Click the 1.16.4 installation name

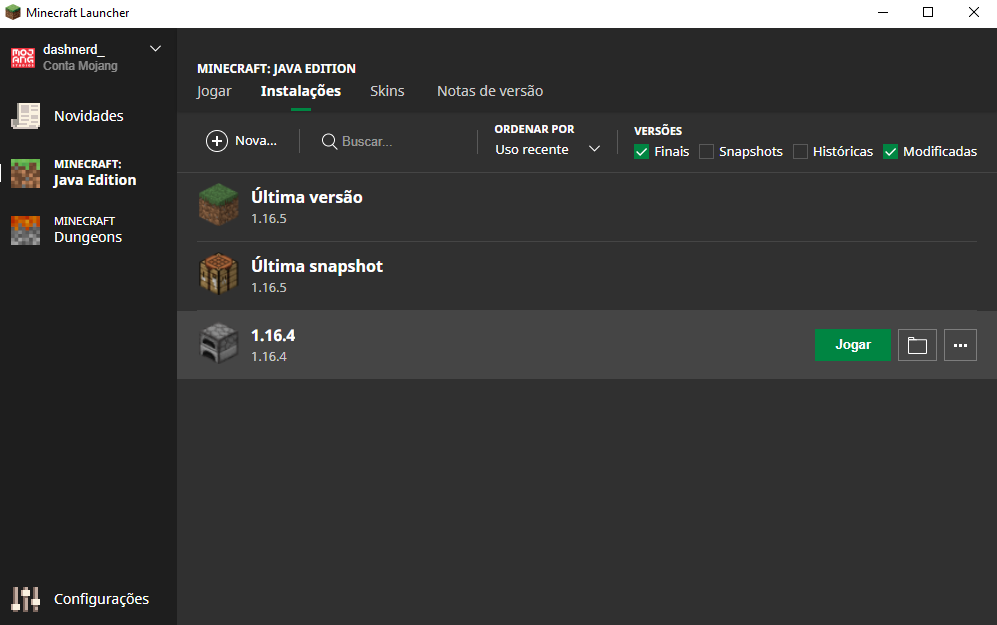coord(273,336)
